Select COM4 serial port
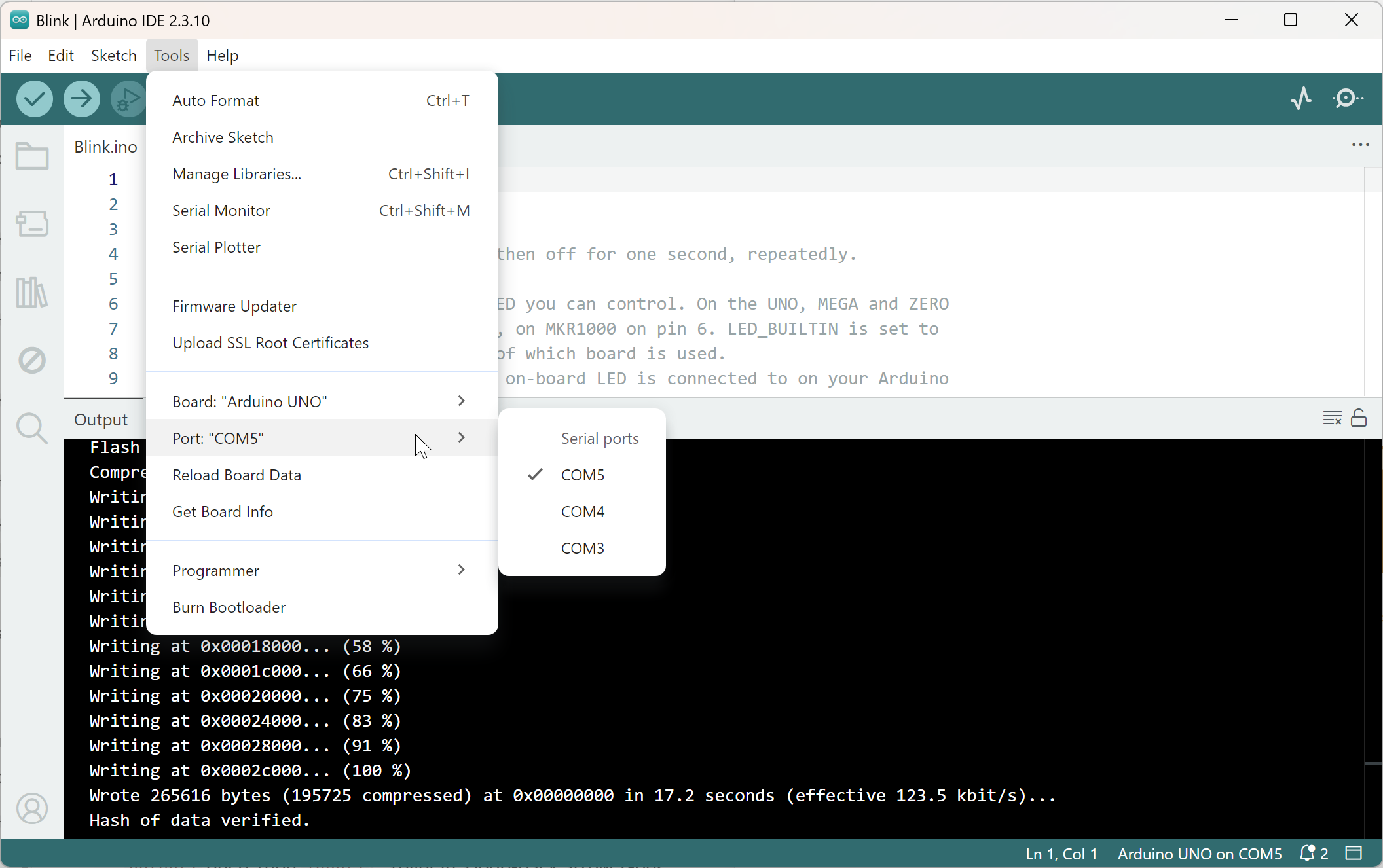Viewport: 1383px width, 868px height. [x=582, y=511]
